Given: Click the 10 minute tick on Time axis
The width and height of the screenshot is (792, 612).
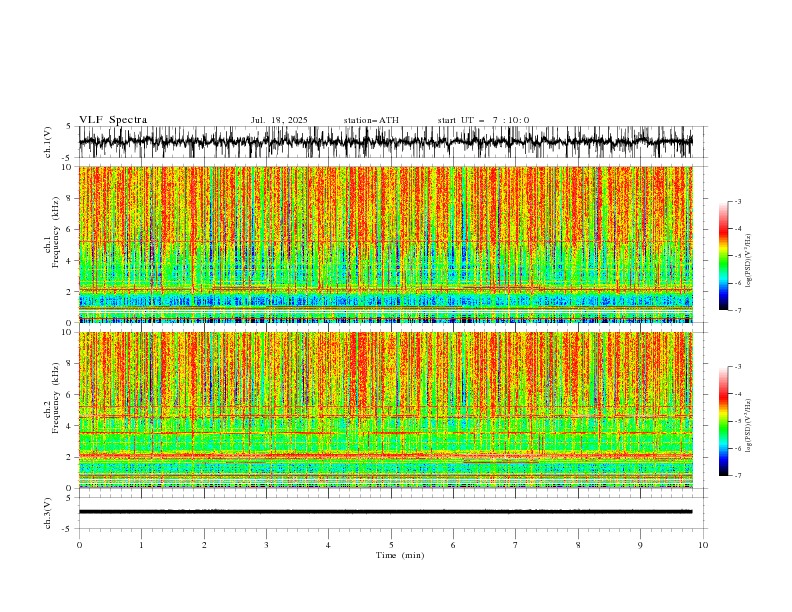Looking at the screenshot, I should coord(703,545).
